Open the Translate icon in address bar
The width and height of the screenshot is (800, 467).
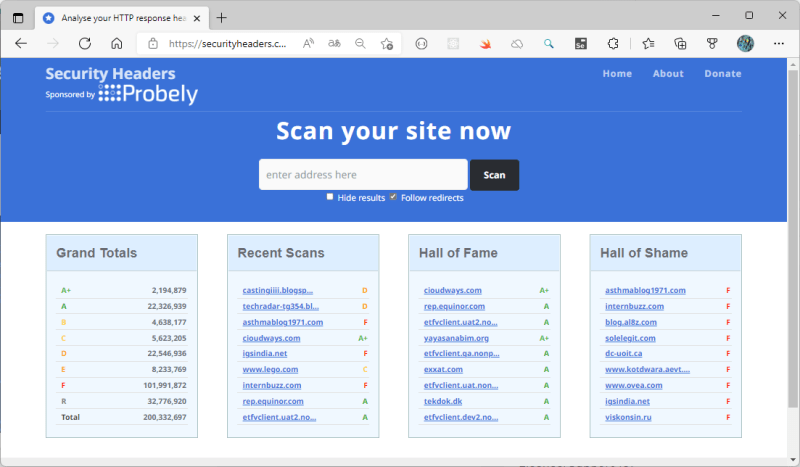pos(334,43)
